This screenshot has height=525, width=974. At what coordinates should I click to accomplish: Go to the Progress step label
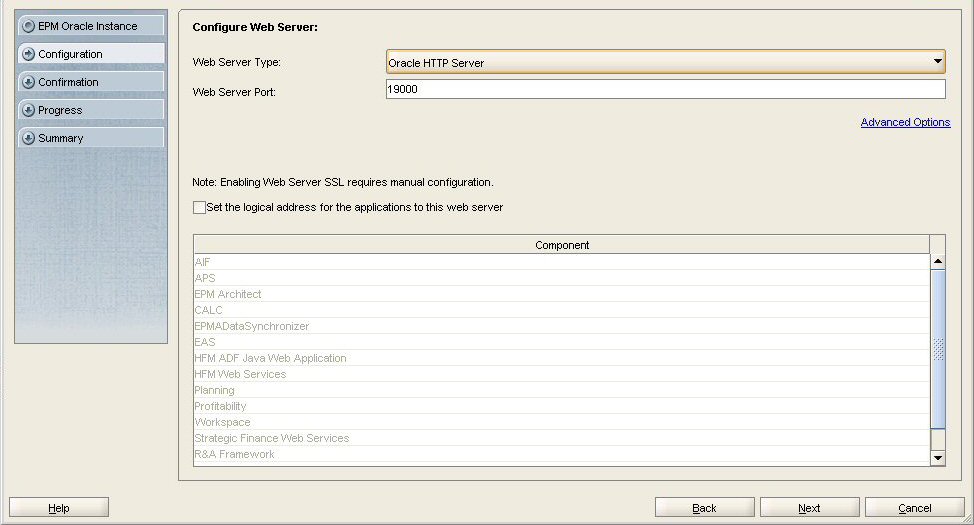coord(60,110)
